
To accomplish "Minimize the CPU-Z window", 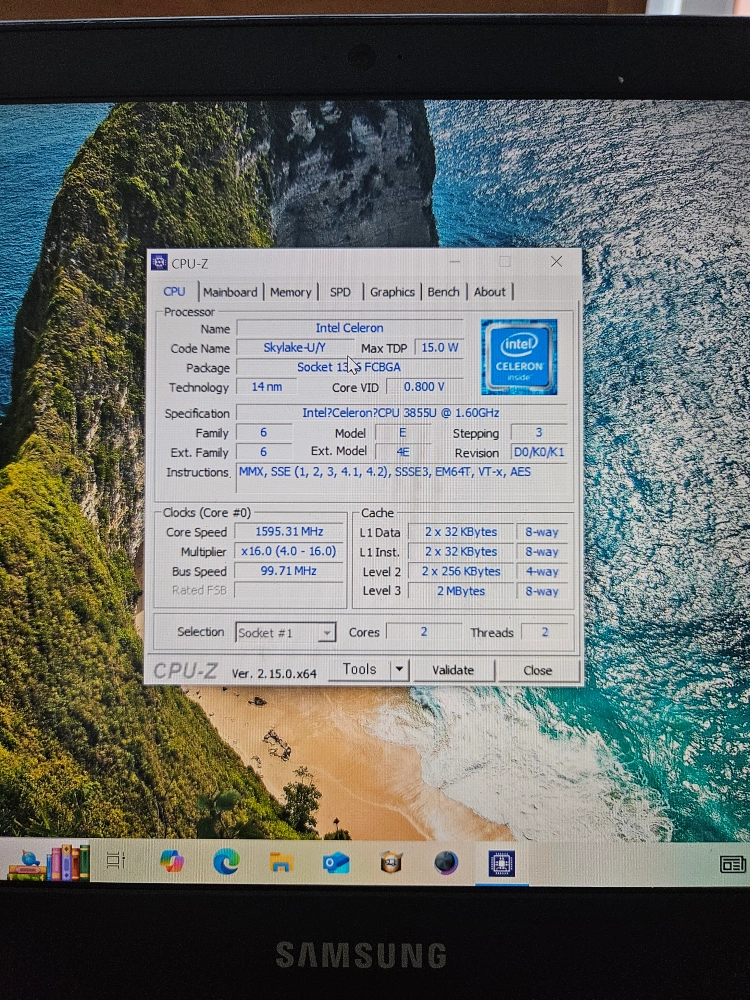I will coord(455,261).
